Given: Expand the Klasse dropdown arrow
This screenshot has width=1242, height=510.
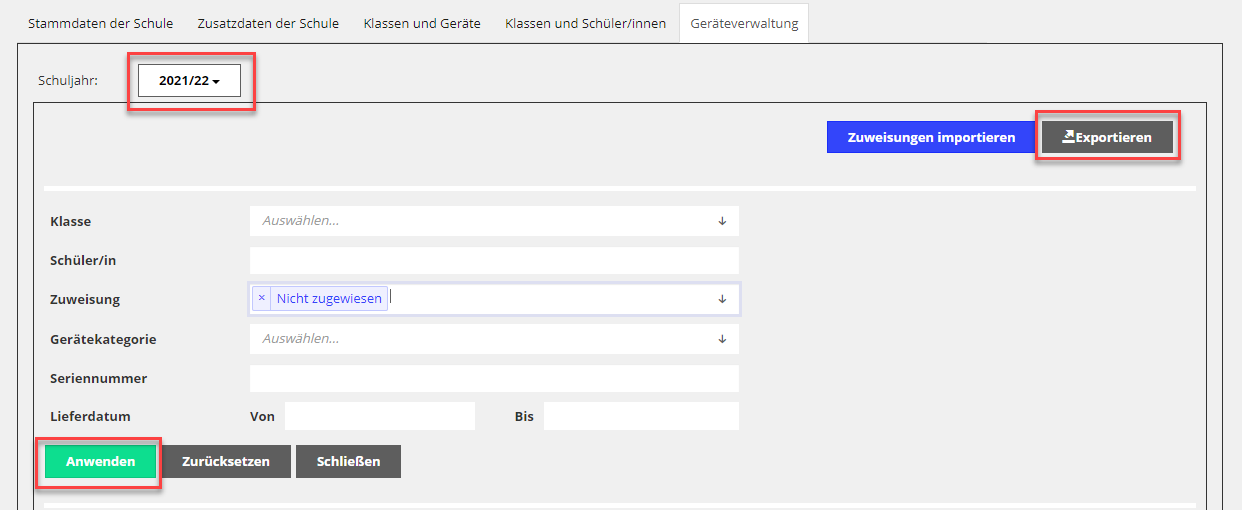Looking at the screenshot, I should tap(722, 221).
